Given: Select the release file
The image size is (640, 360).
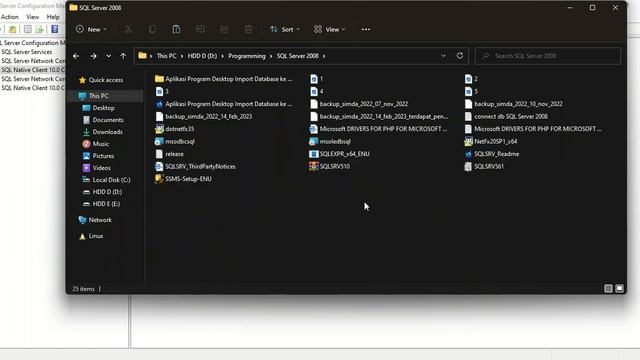Looking at the screenshot, I should pyautogui.click(x=169, y=154).
